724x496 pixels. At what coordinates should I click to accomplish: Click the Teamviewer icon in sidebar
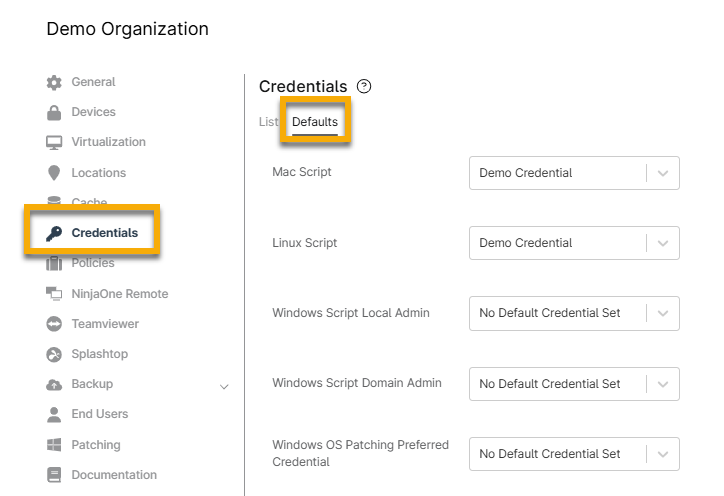coord(54,324)
